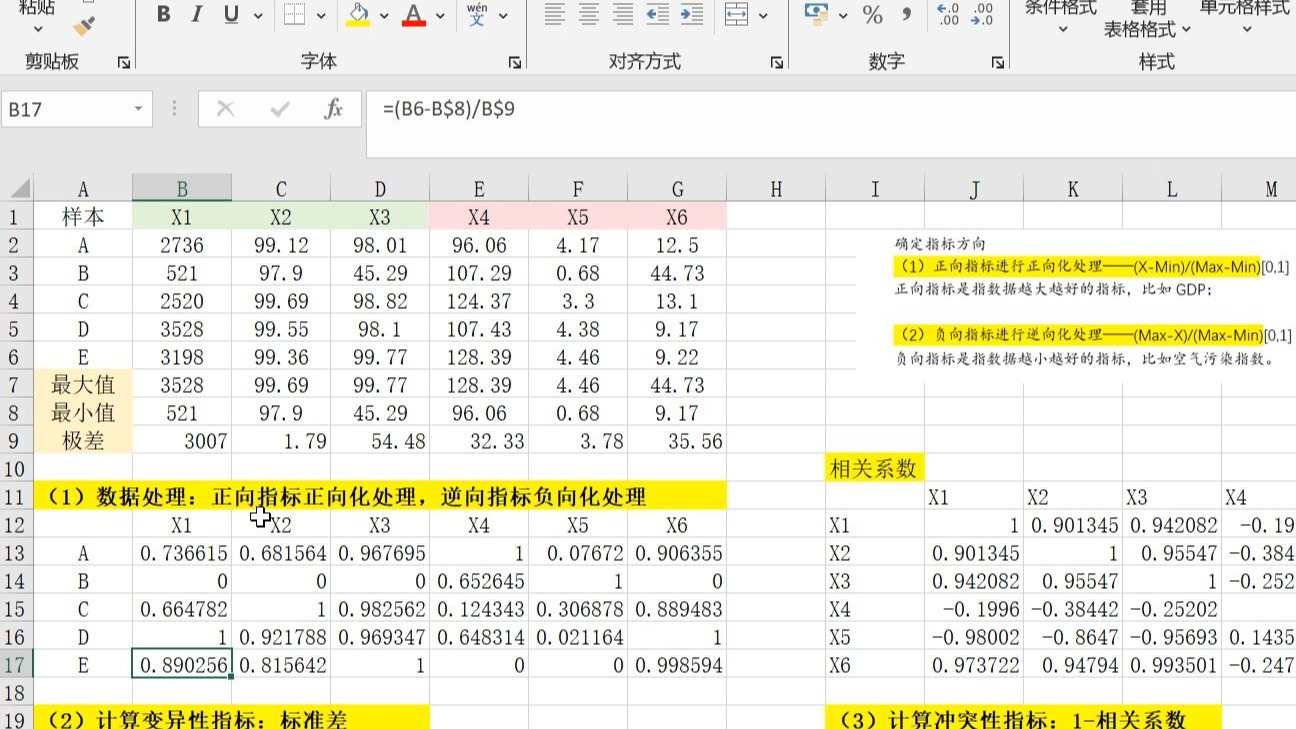Screen dimensions: 1296x729
Task: Click the 极差 label cell
Action: (x=83, y=441)
